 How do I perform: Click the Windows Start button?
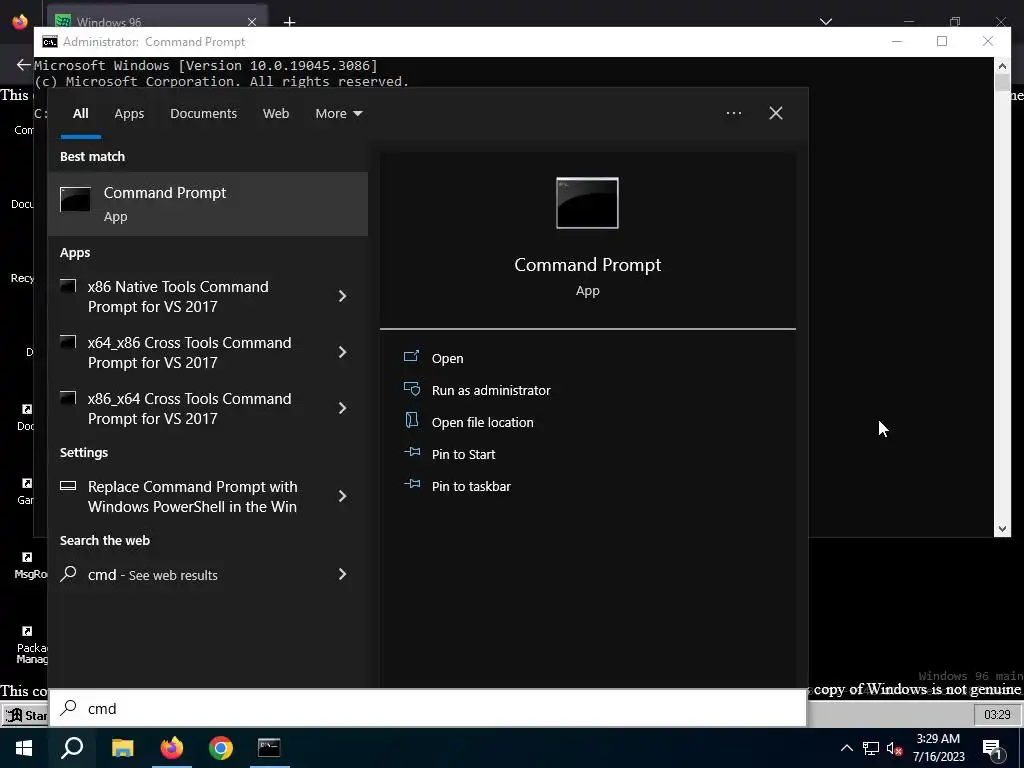point(24,748)
